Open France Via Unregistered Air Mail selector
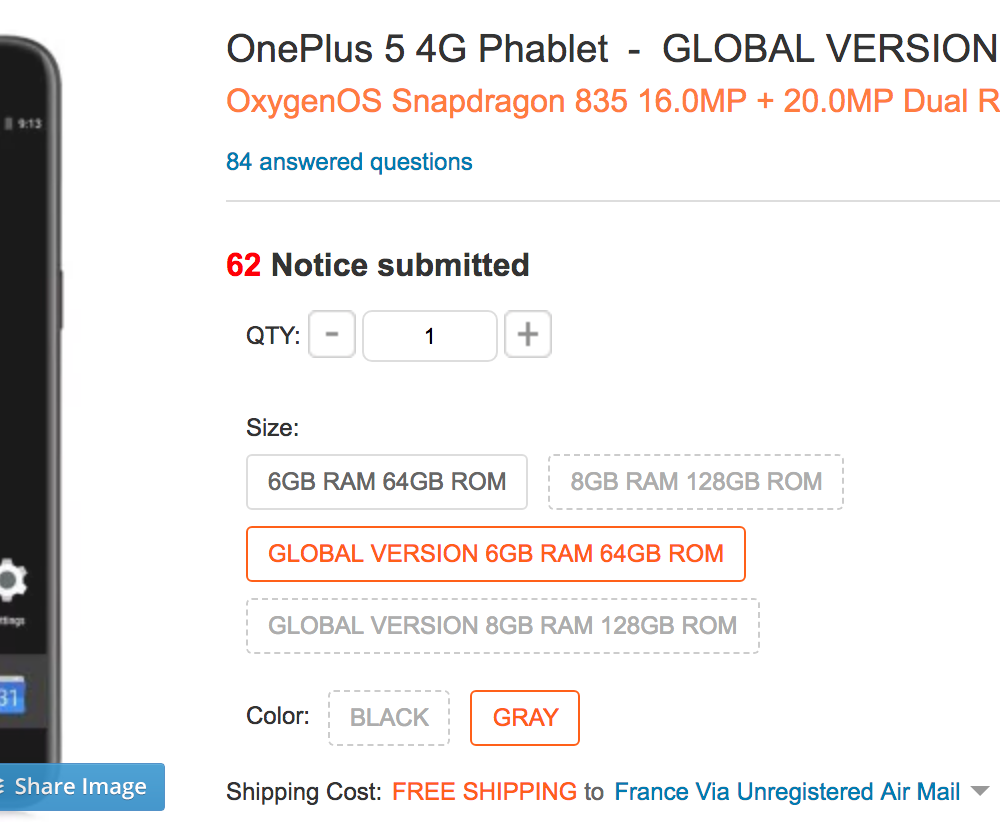 click(787, 792)
